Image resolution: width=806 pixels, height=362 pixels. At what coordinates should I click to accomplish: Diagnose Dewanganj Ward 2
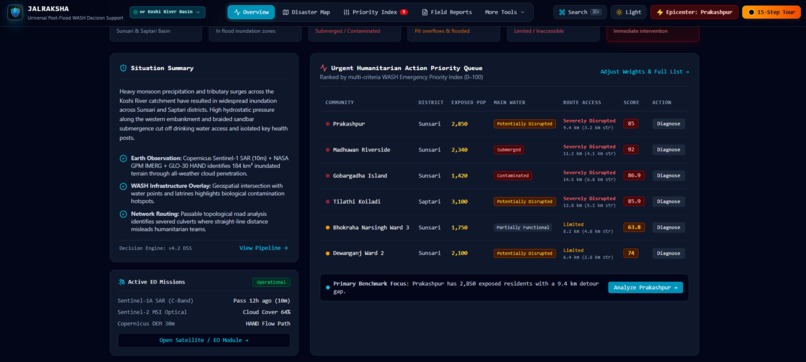(669, 253)
